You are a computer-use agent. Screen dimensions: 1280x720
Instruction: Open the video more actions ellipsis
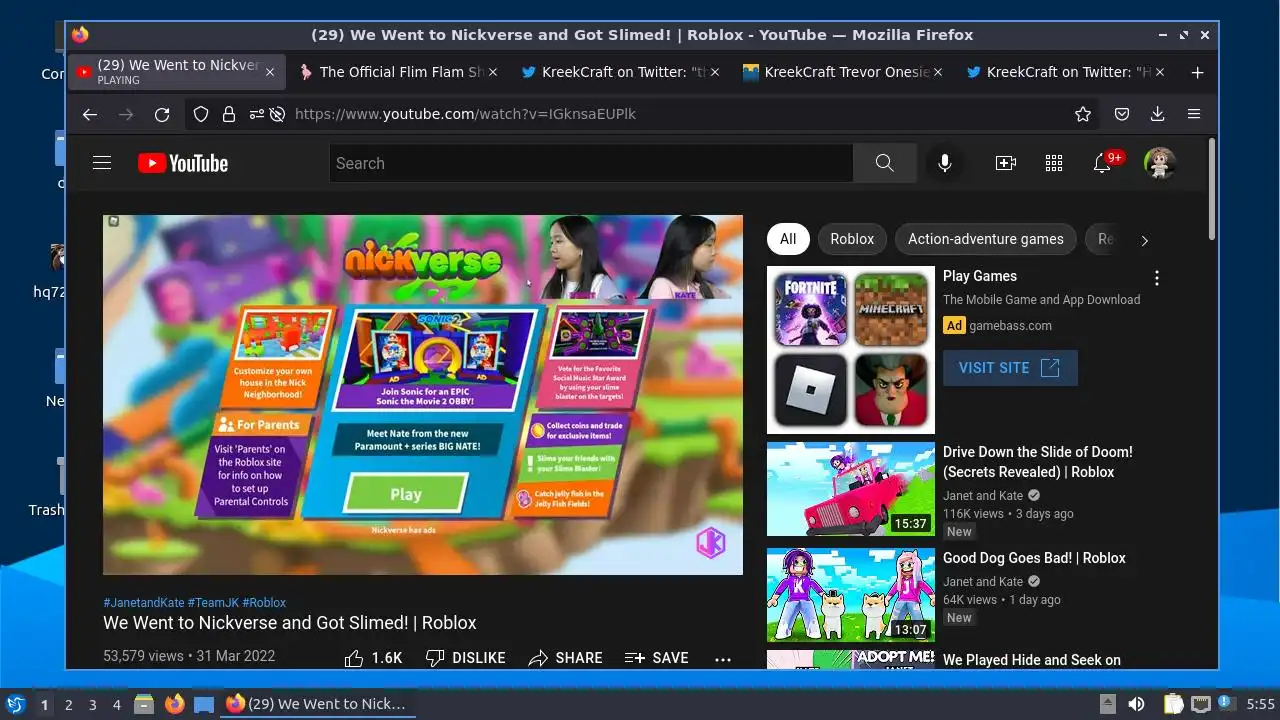tap(723, 658)
